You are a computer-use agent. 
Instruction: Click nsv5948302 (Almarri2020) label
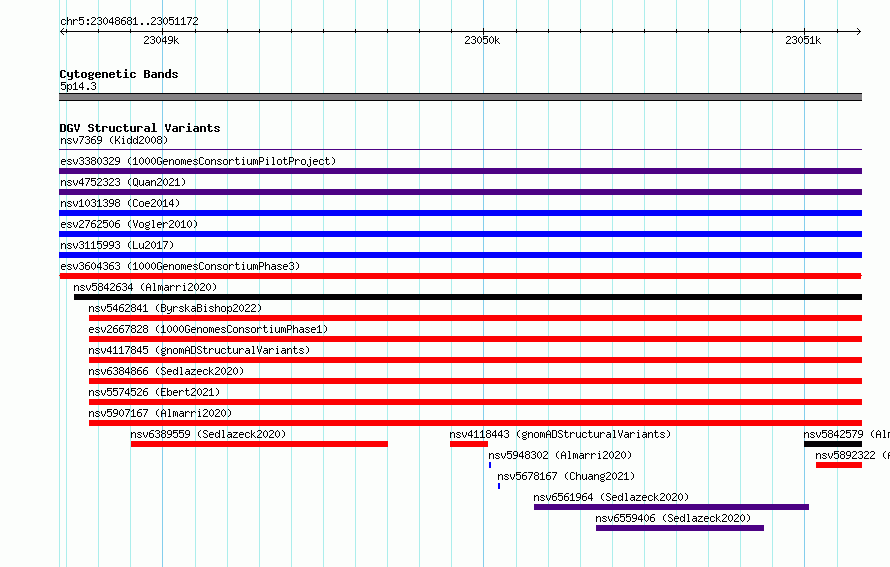pos(560,455)
